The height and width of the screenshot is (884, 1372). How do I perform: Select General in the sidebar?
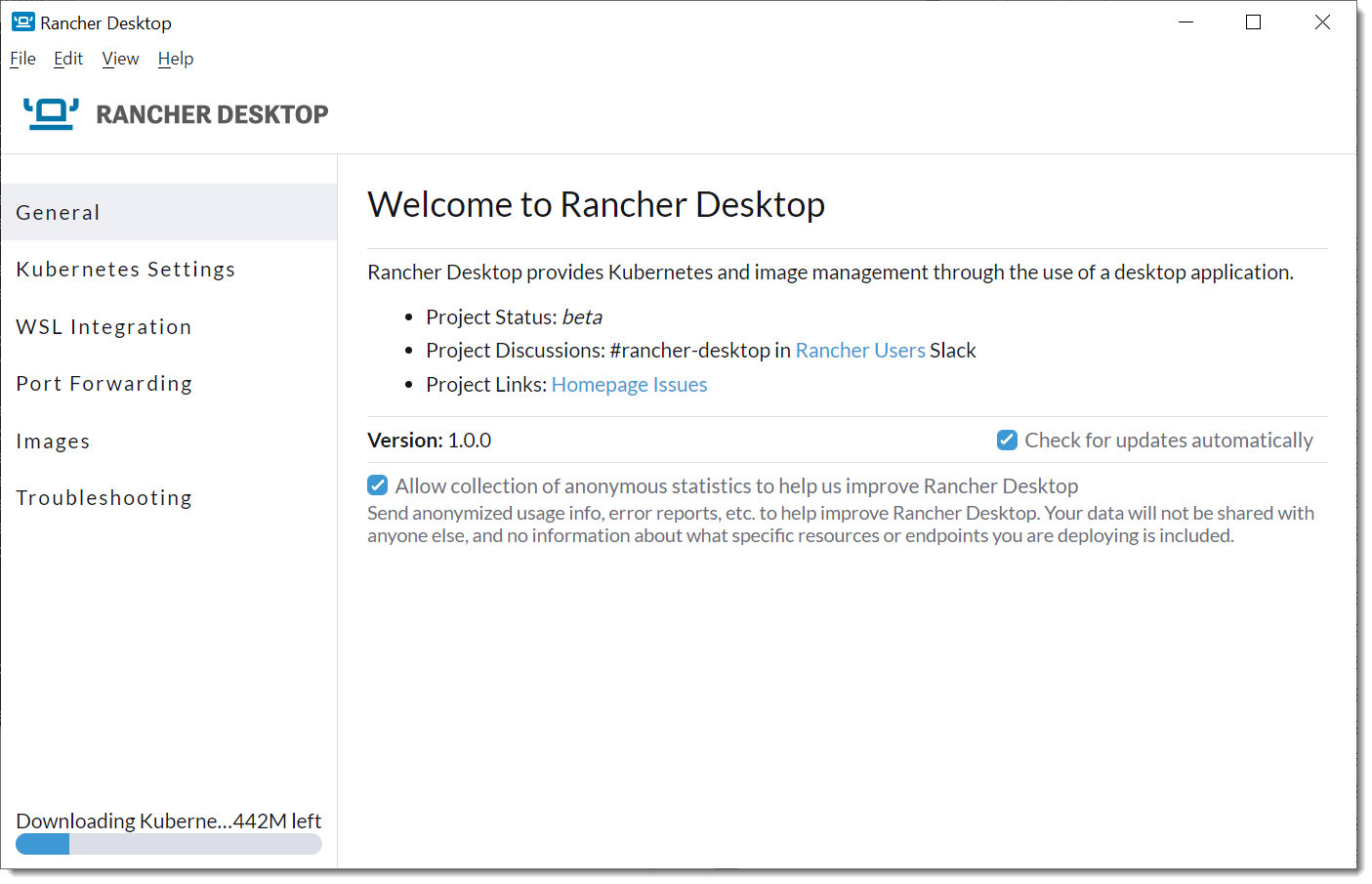coord(169,212)
